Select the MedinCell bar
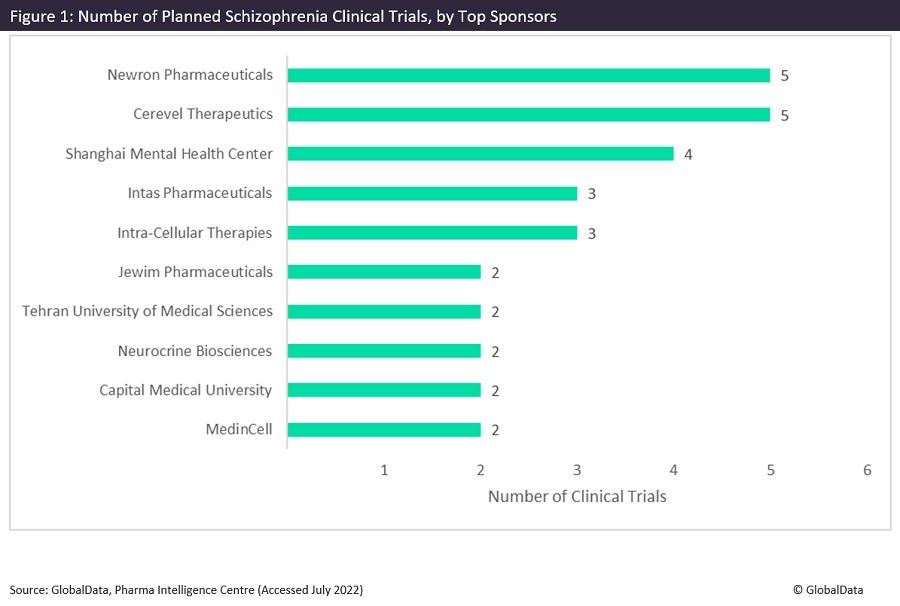The image size is (900, 606). [x=384, y=430]
